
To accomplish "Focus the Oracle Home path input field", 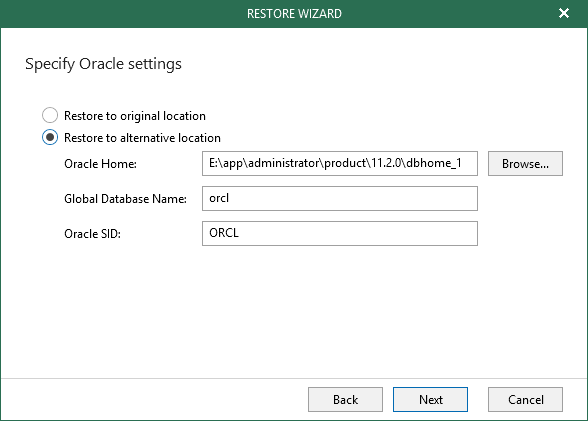I will point(340,163).
